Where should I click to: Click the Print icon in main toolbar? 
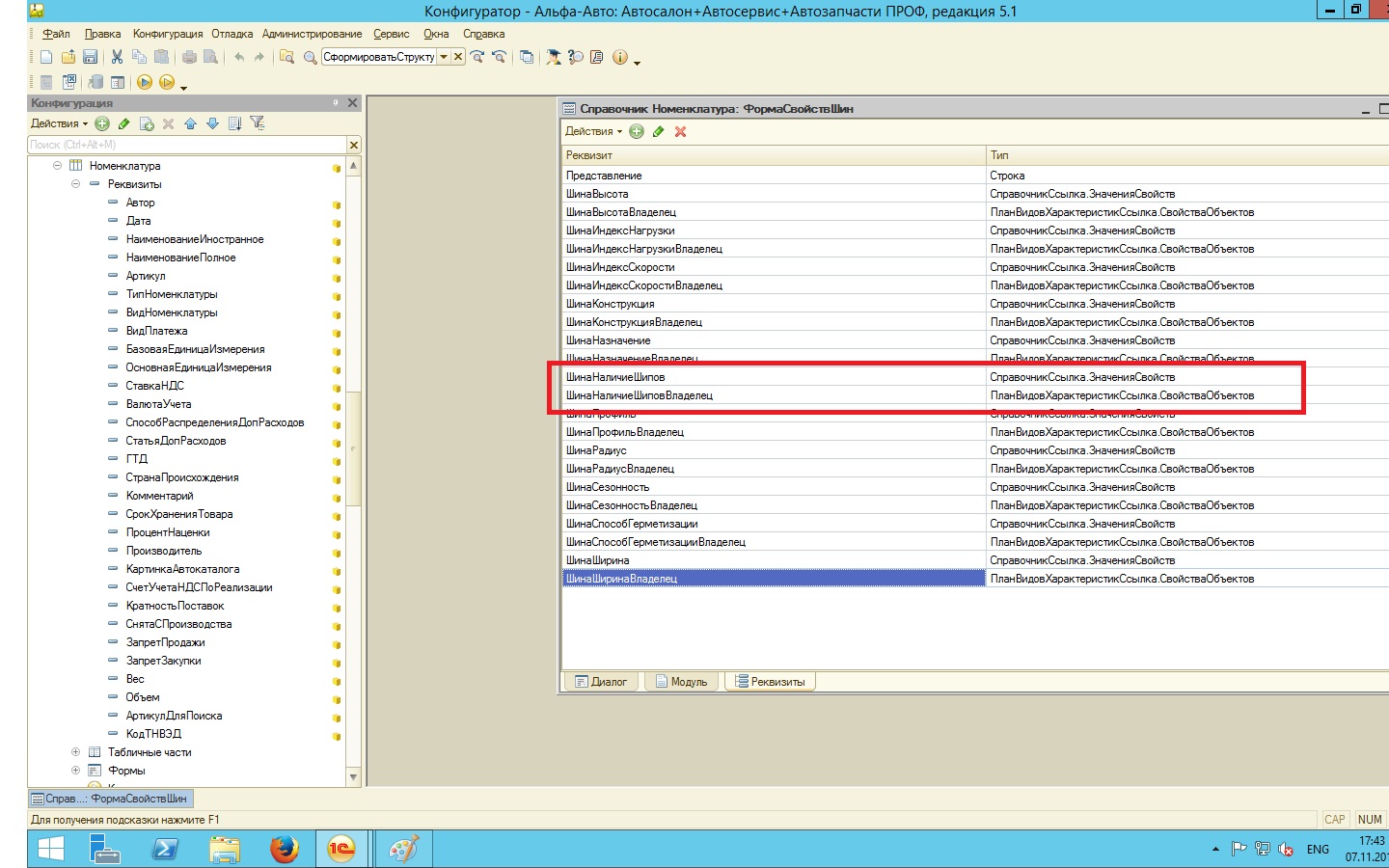[189, 57]
